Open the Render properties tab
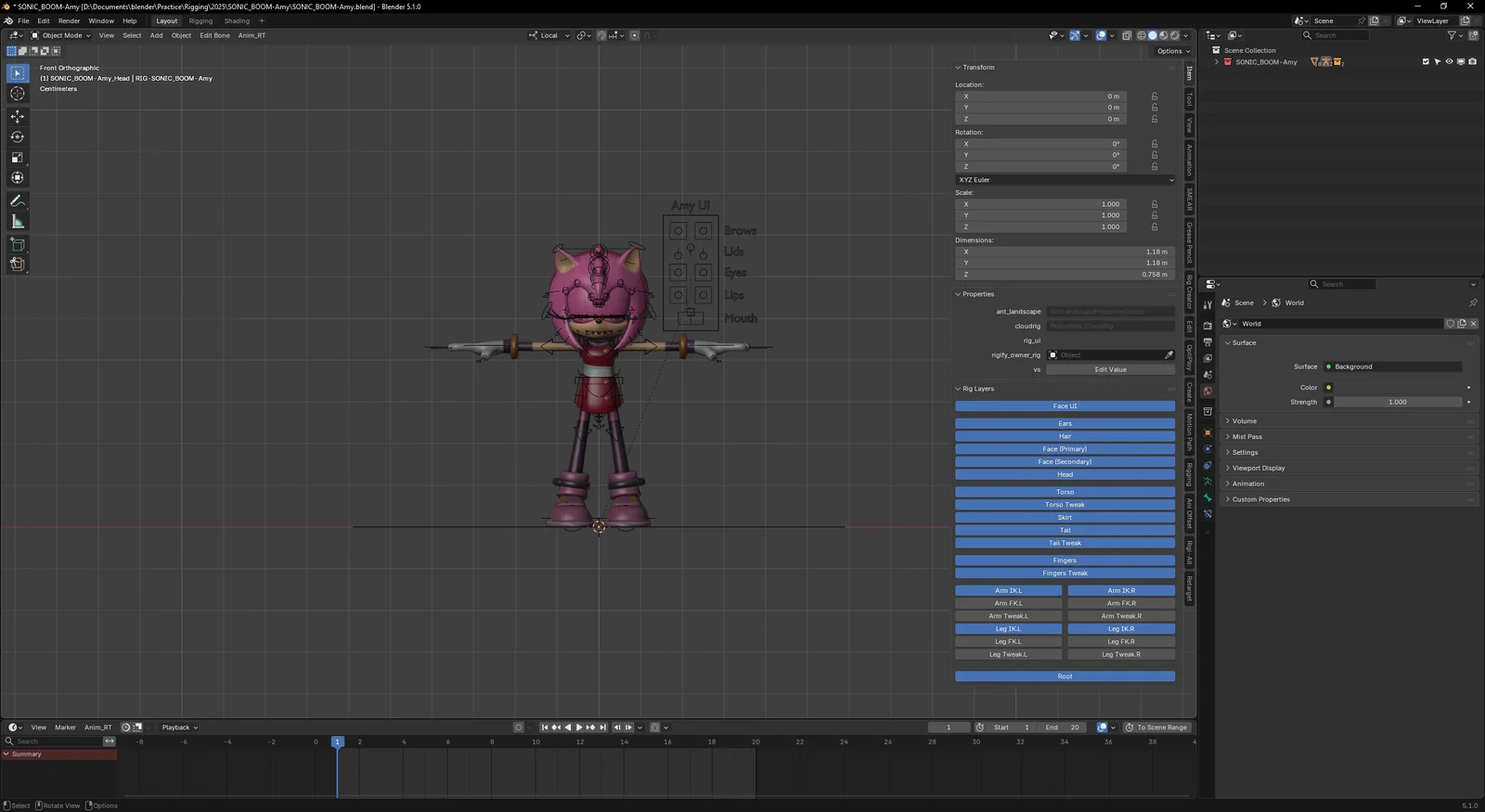The width and height of the screenshot is (1485, 812). 1207,326
